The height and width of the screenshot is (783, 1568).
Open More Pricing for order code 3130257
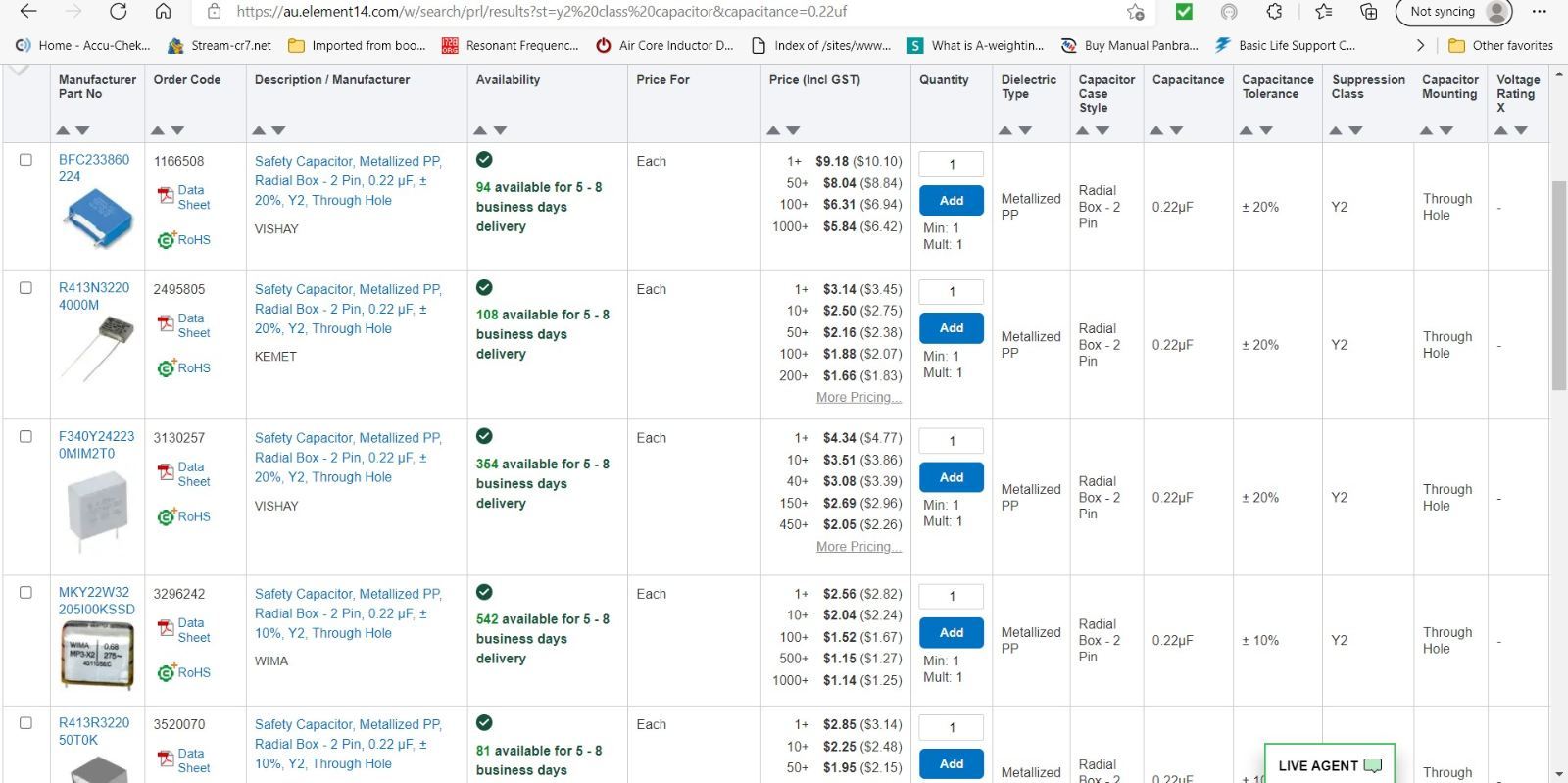(858, 546)
